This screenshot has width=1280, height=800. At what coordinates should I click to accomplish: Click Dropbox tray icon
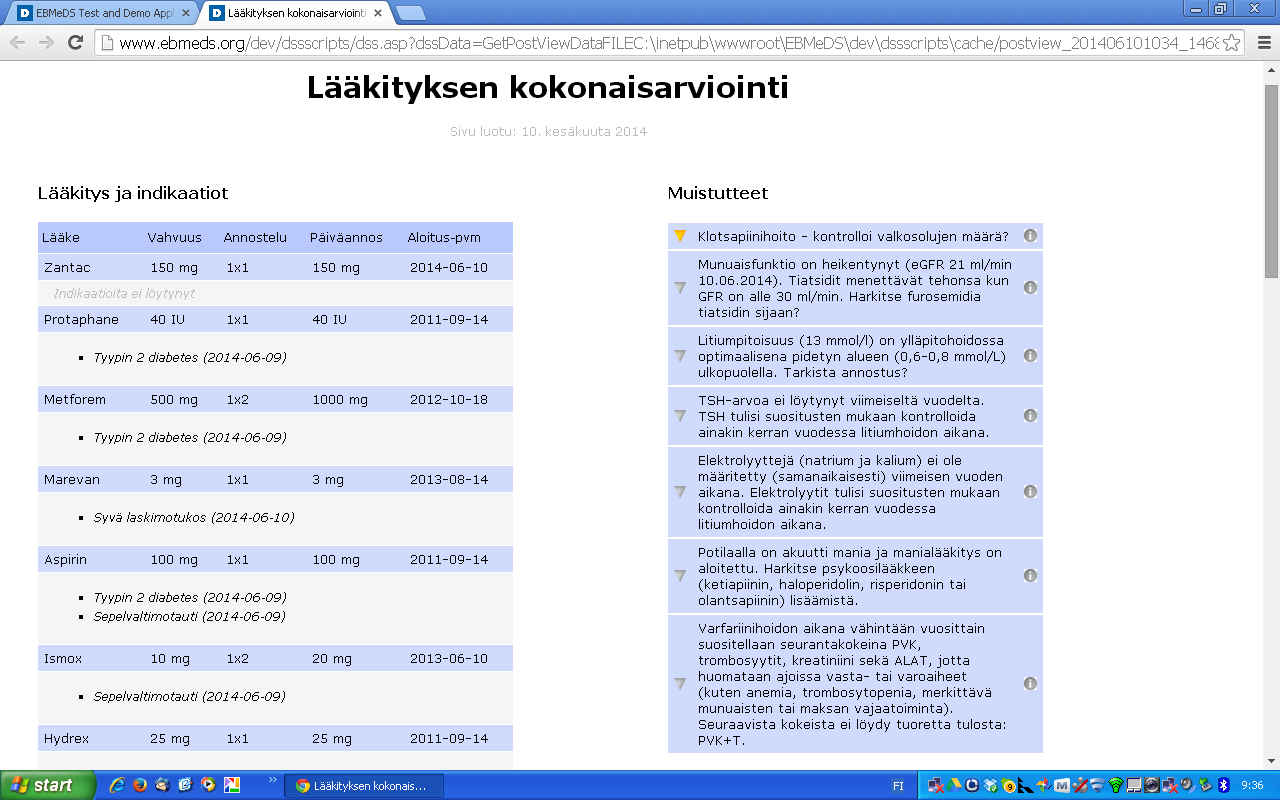(x=990, y=785)
